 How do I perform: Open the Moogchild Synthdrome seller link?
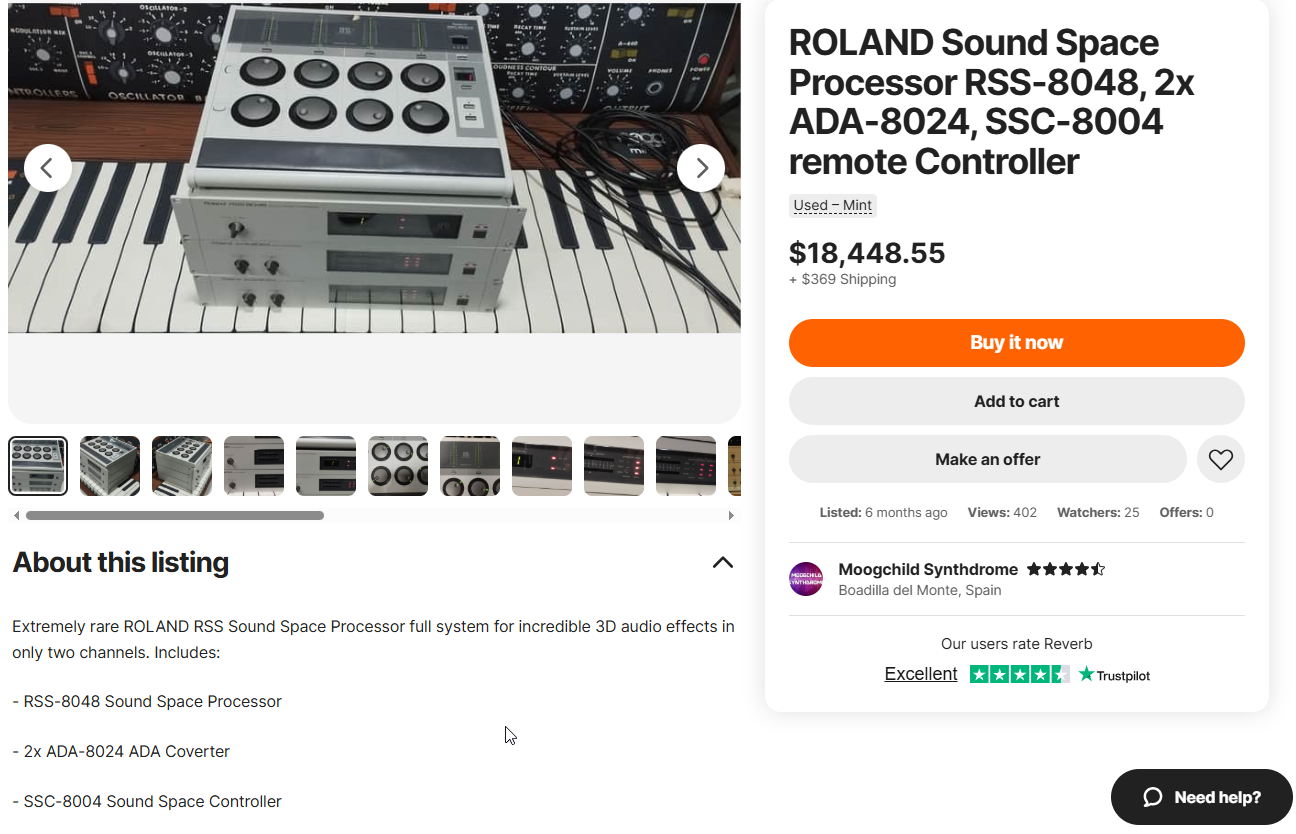[x=928, y=570]
